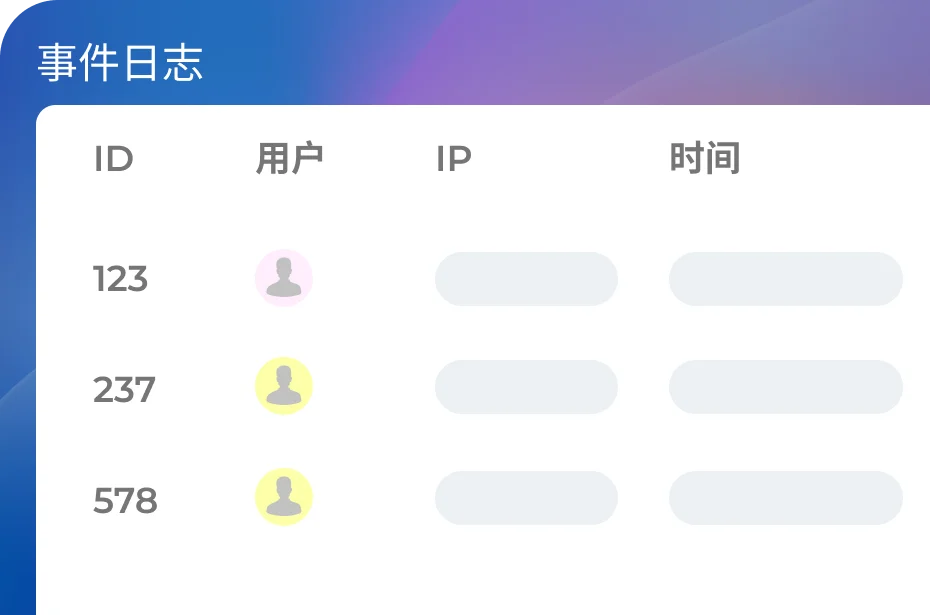Sort by the ID column header
Viewport: 930px width, 615px height.
[113, 159]
